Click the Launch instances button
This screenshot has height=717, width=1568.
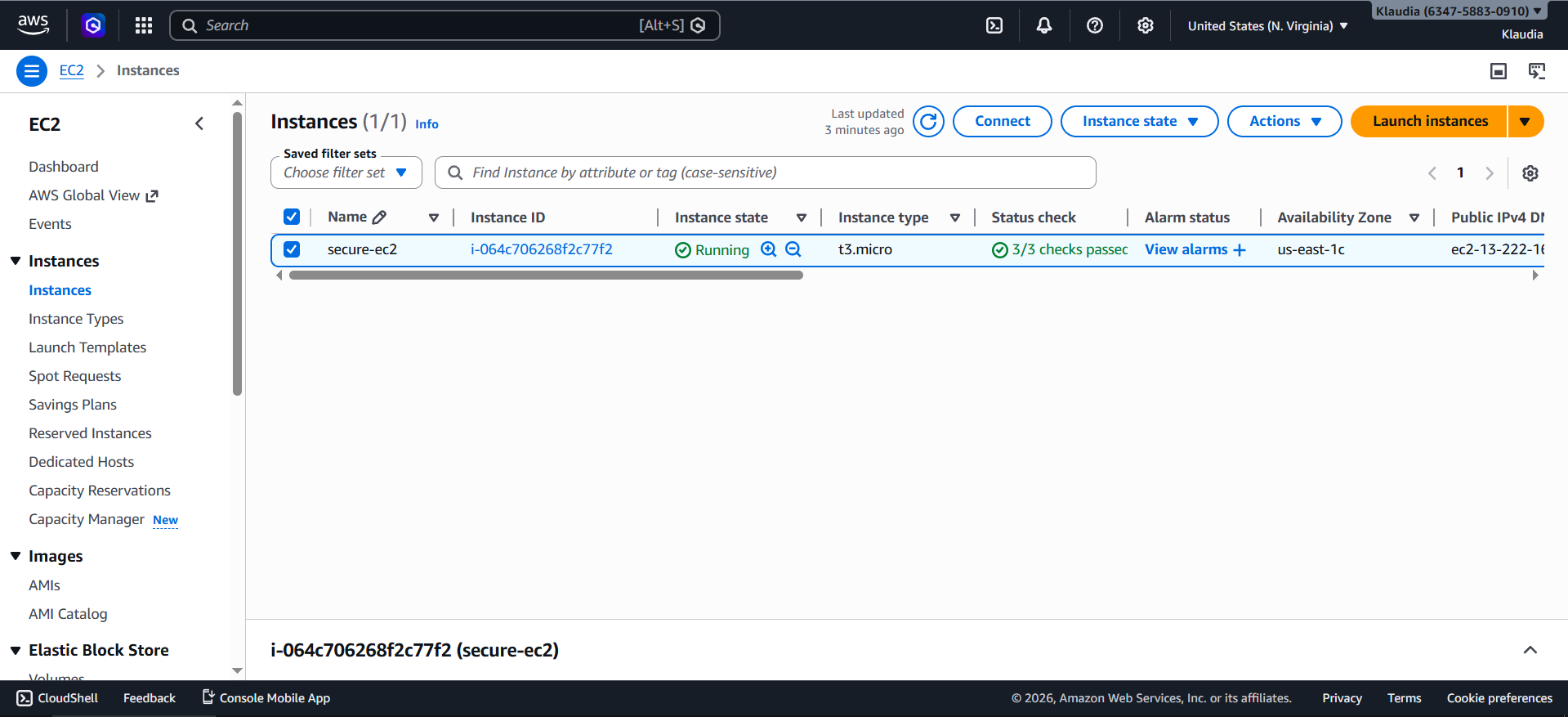pyautogui.click(x=1430, y=122)
